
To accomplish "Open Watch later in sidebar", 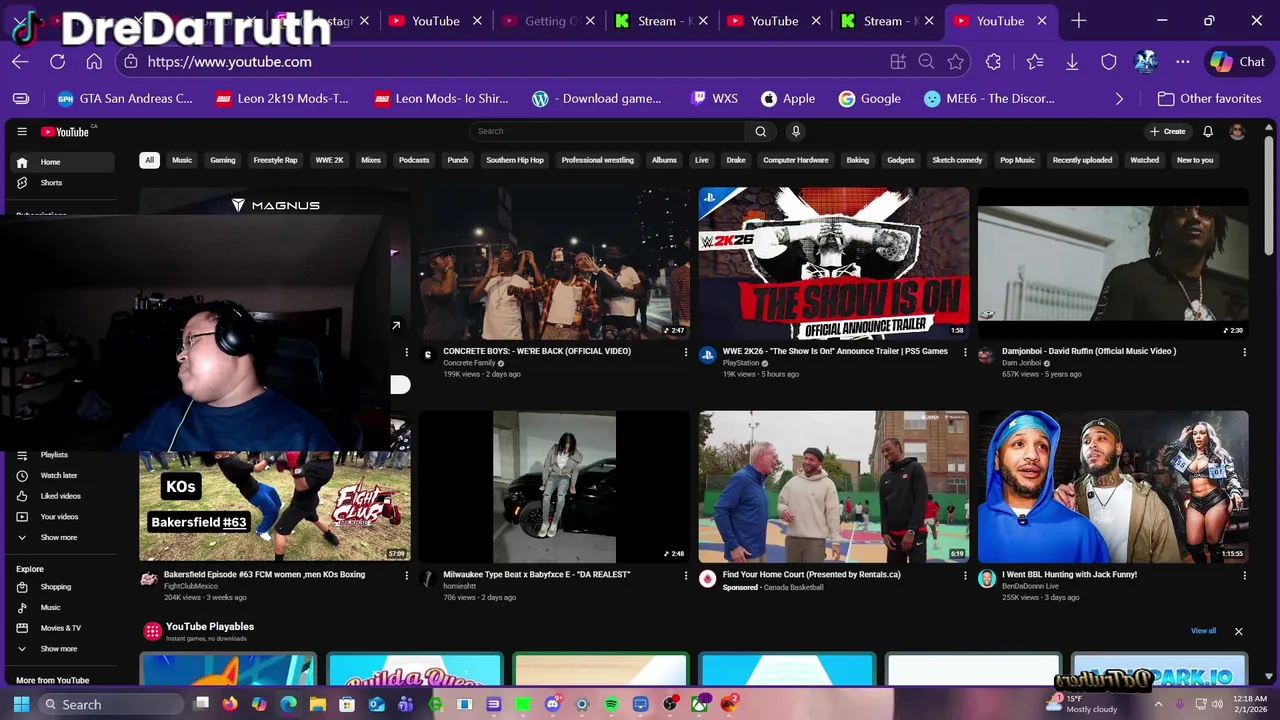I will [62, 475].
